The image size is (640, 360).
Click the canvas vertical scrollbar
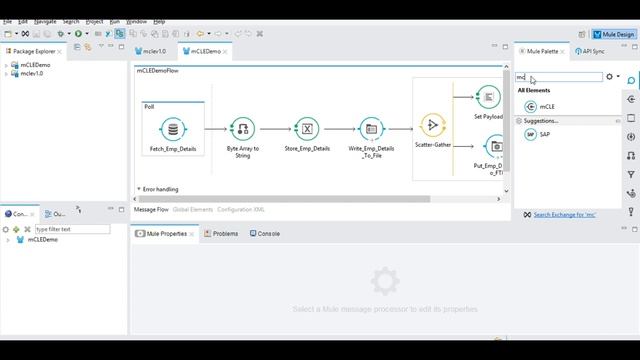(506, 121)
